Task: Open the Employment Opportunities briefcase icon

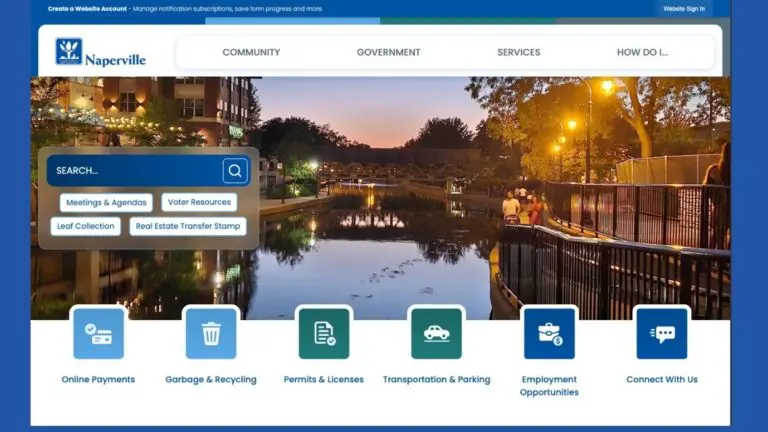Action: pyautogui.click(x=549, y=334)
